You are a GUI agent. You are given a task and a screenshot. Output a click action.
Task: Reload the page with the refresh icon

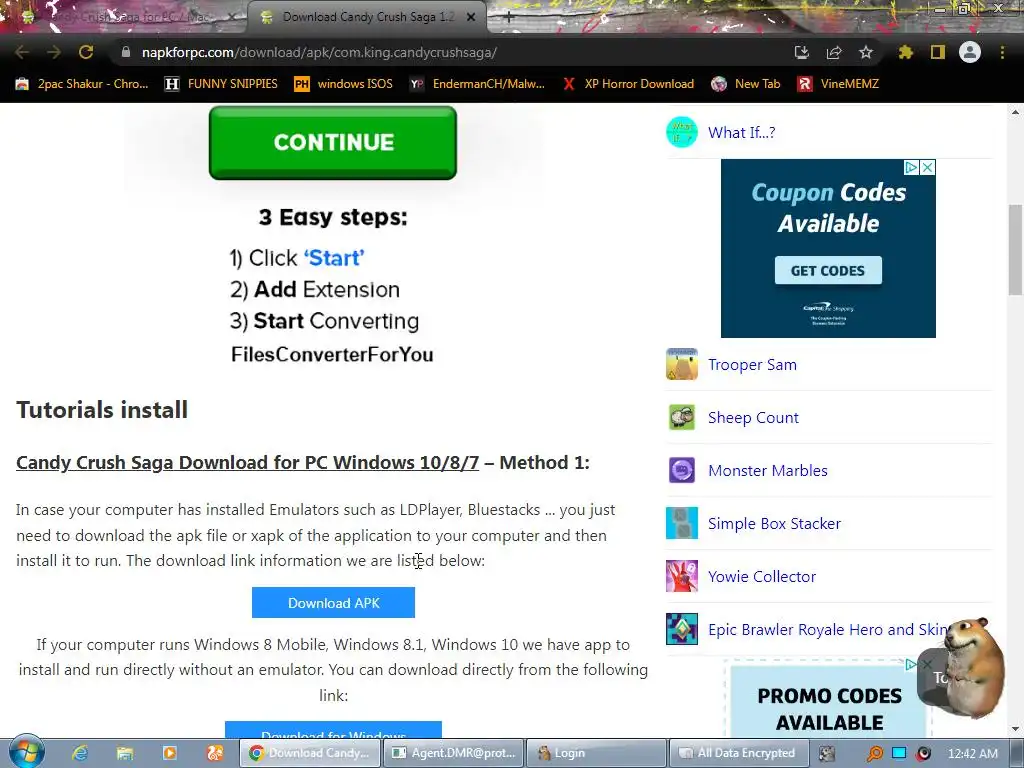(86, 52)
